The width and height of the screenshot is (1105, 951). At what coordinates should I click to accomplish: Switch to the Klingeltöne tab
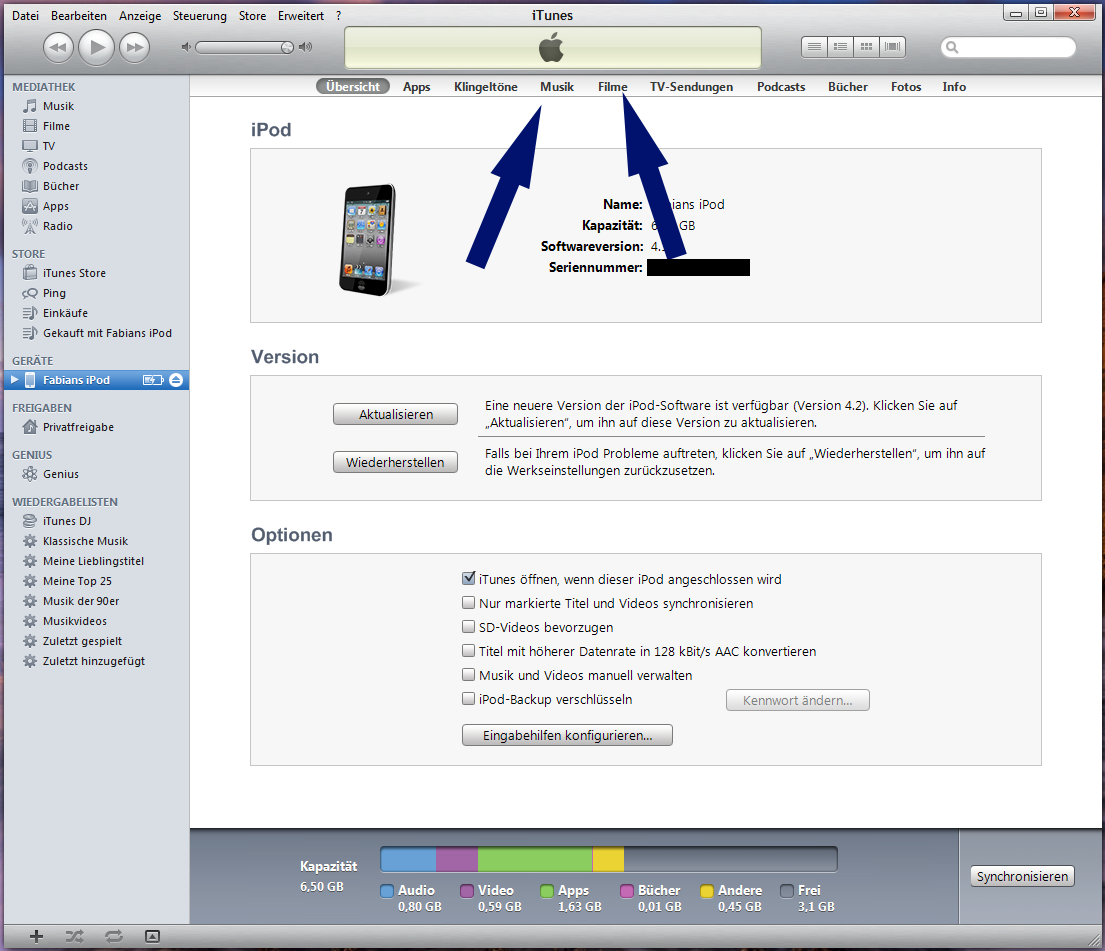coord(486,87)
